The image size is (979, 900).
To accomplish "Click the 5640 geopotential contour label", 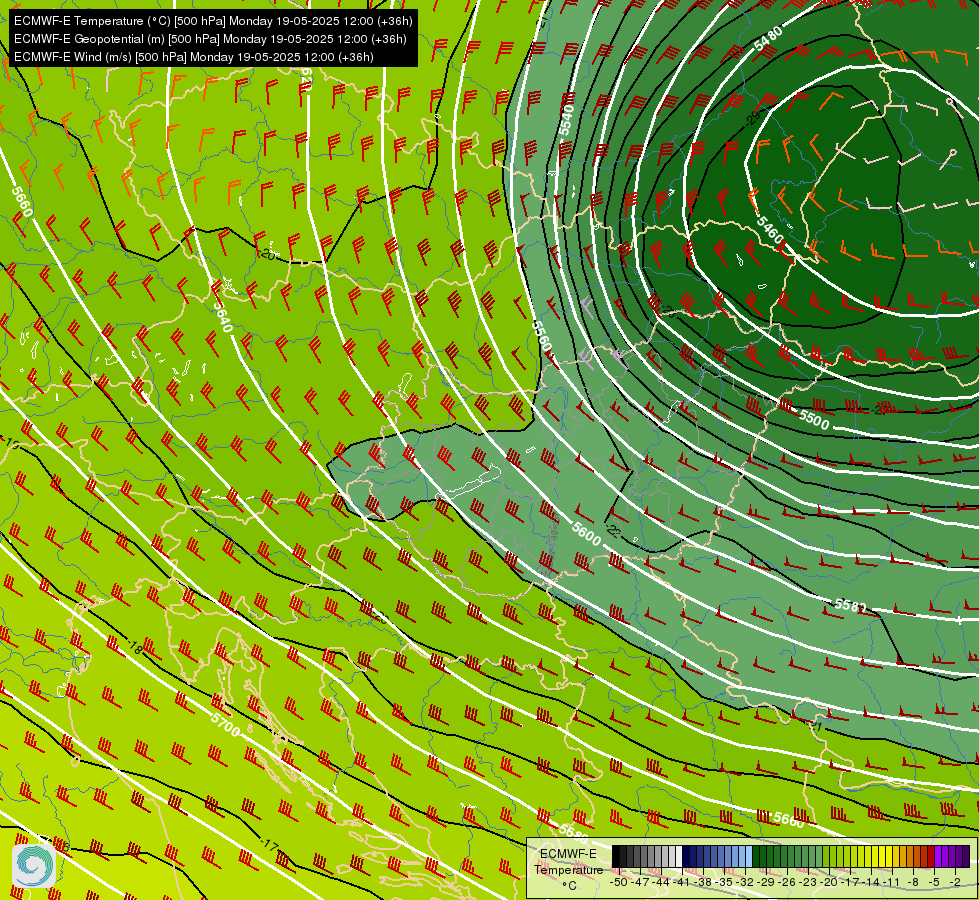I will click(222, 317).
